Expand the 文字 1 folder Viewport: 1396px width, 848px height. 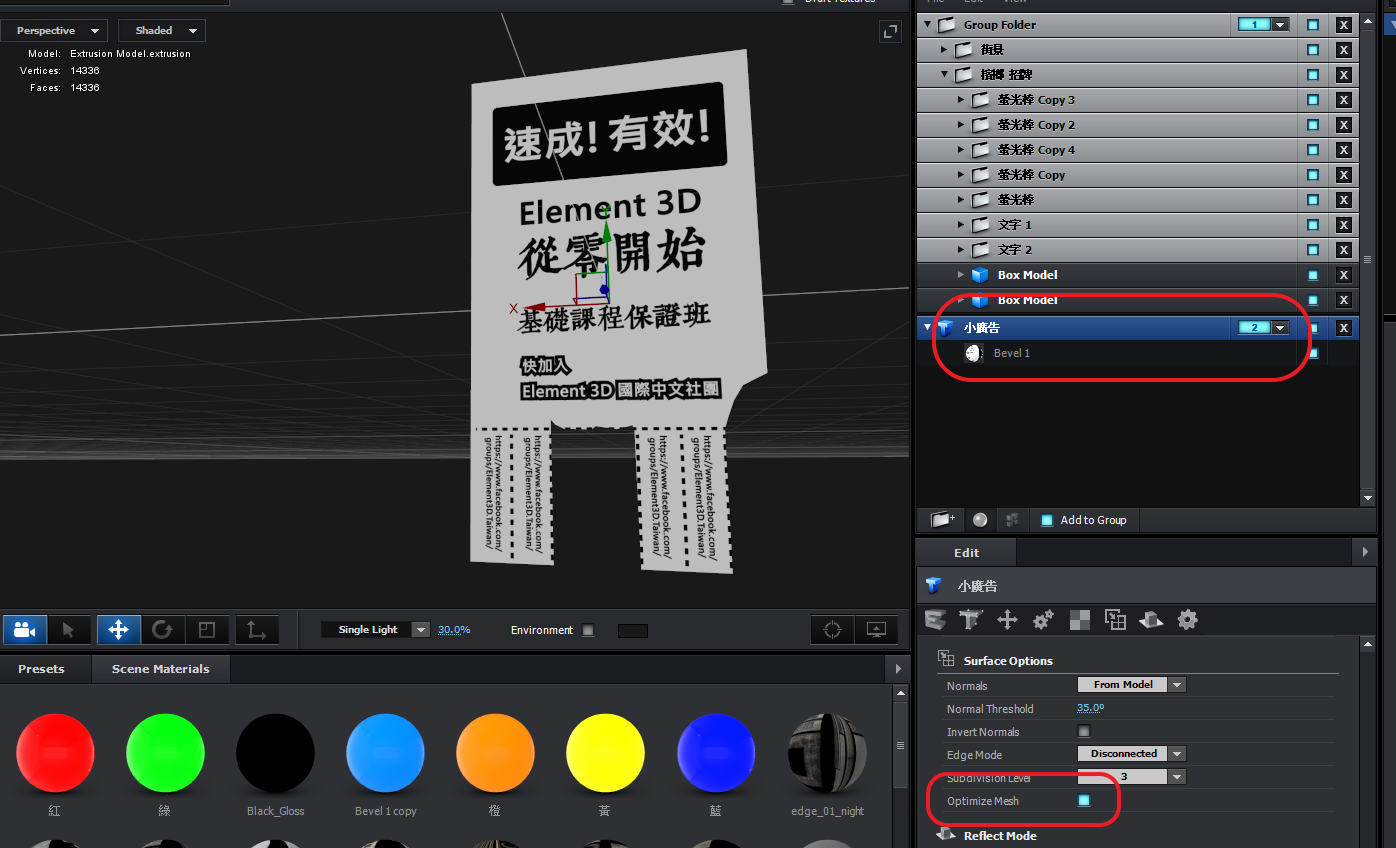point(961,225)
